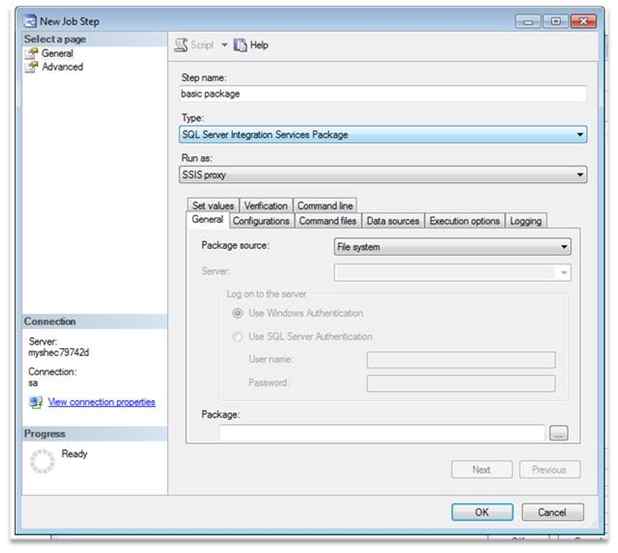Switch to the Execution options tab
The width and height of the screenshot is (618, 553).
coord(465,221)
